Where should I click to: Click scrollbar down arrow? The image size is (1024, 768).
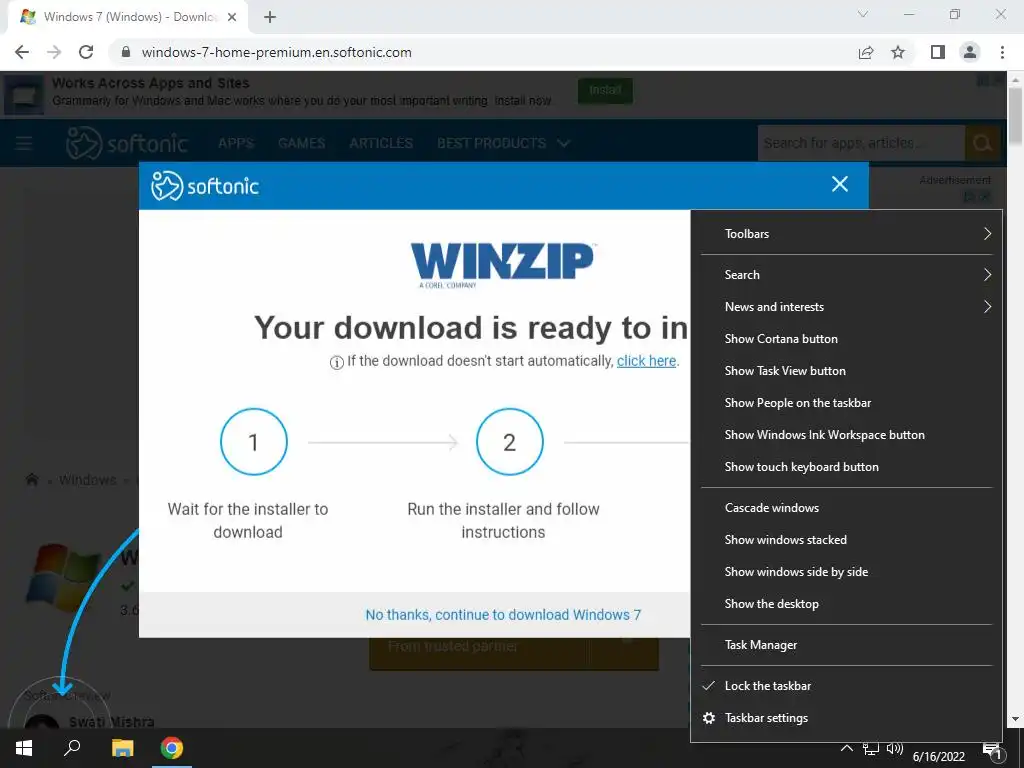coord(1016,719)
